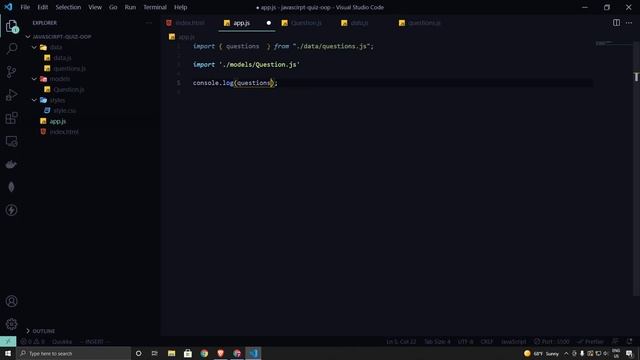Open Explorer views ellipsis menu
The width and height of the screenshot is (640, 360).
[149, 23]
